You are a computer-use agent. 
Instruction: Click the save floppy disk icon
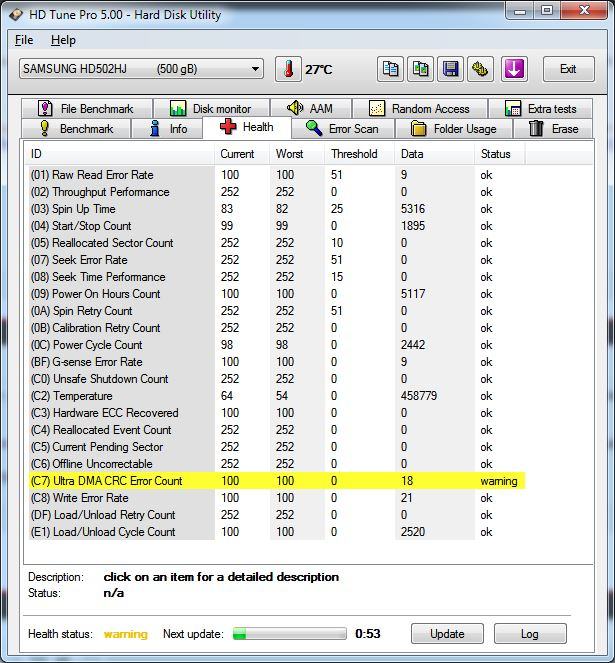(x=450, y=69)
